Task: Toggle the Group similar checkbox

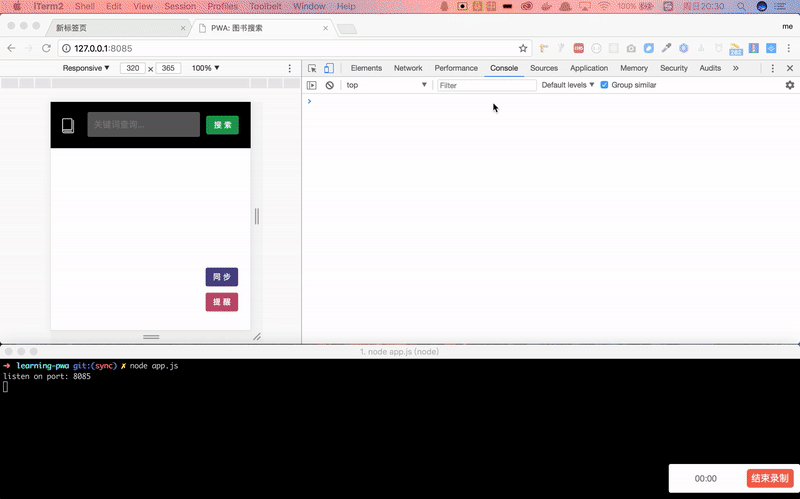Action: click(x=604, y=85)
